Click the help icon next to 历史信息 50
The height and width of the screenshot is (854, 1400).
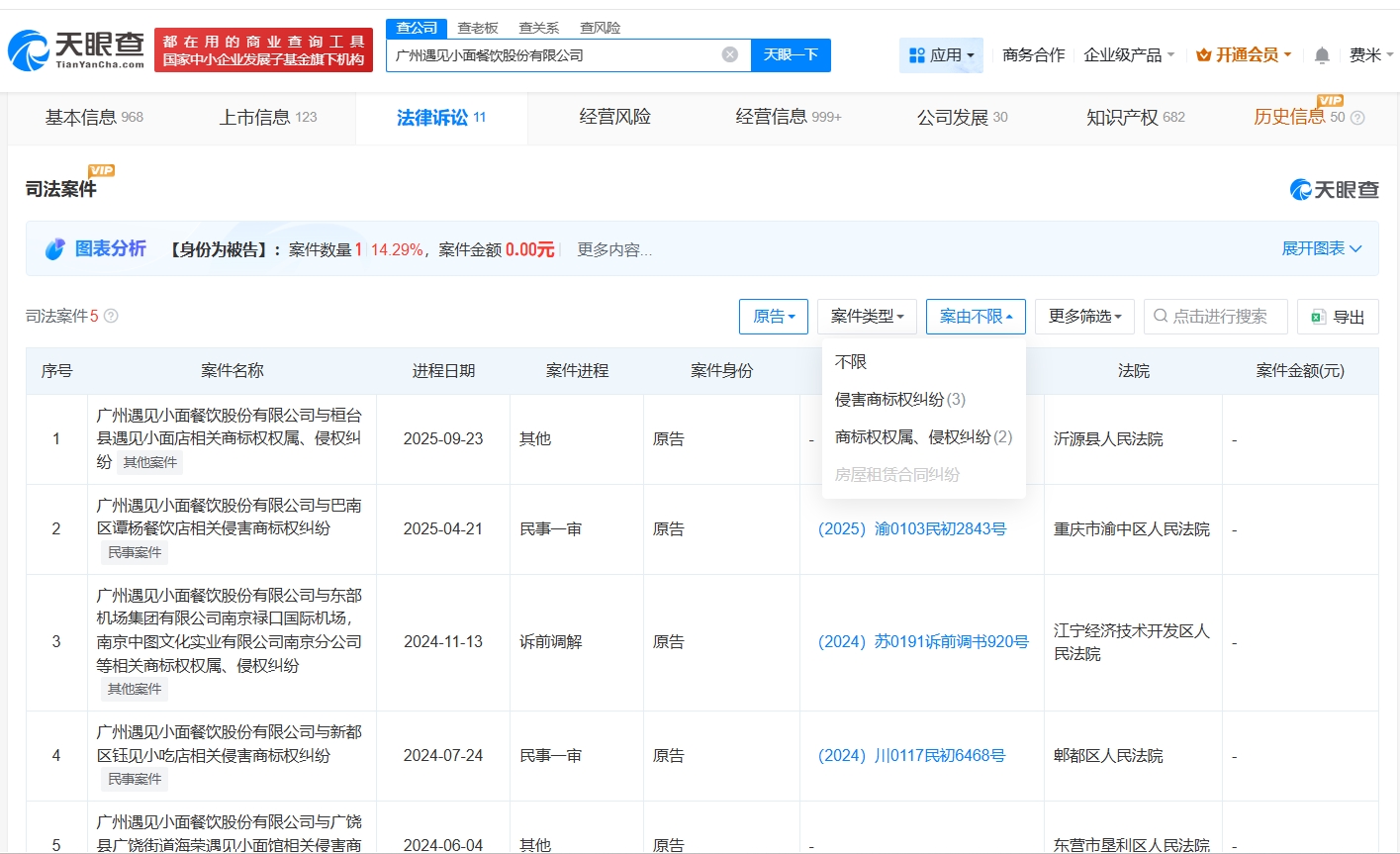[x=1357, y=118]
